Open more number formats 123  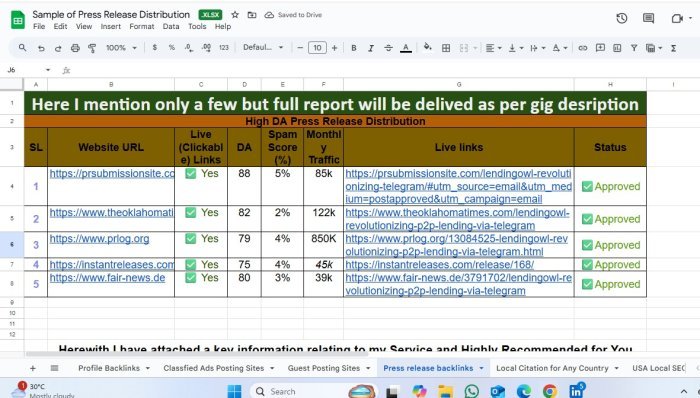tap(224, 47)
